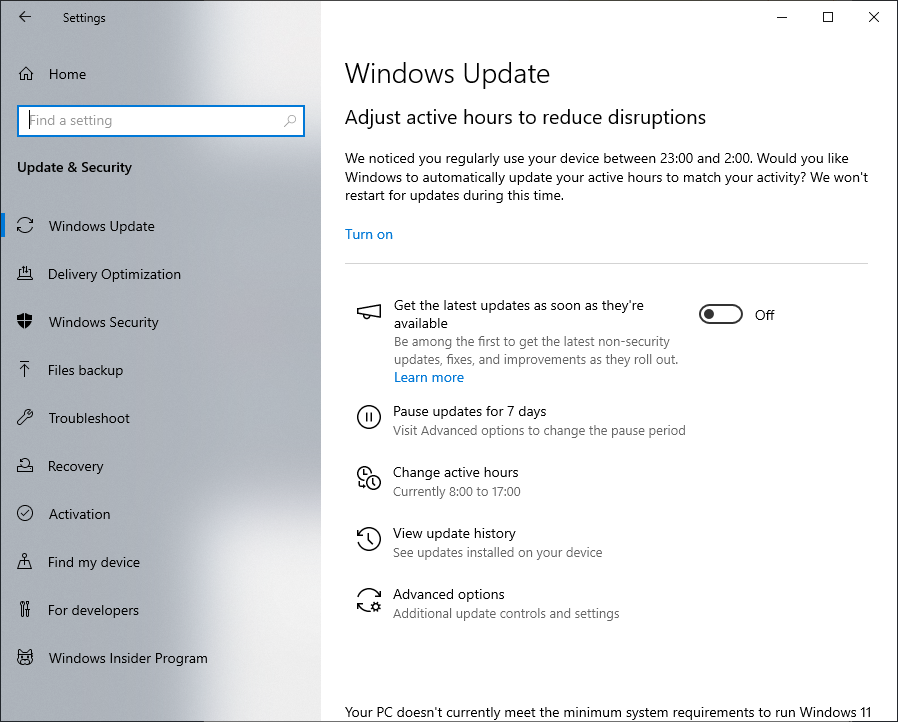898x722 pixels.
Task: Toggle Get the latest updates switch
Action: click(x=721, y=315)
